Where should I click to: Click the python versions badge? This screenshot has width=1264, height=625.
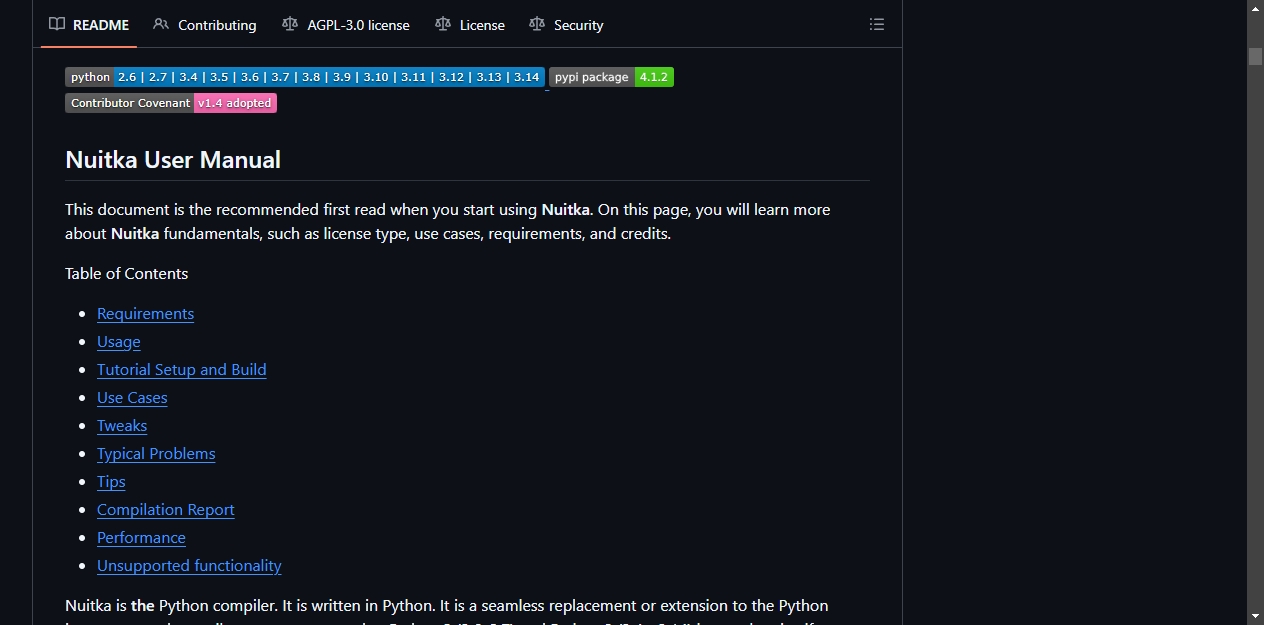tap(305, 77)
